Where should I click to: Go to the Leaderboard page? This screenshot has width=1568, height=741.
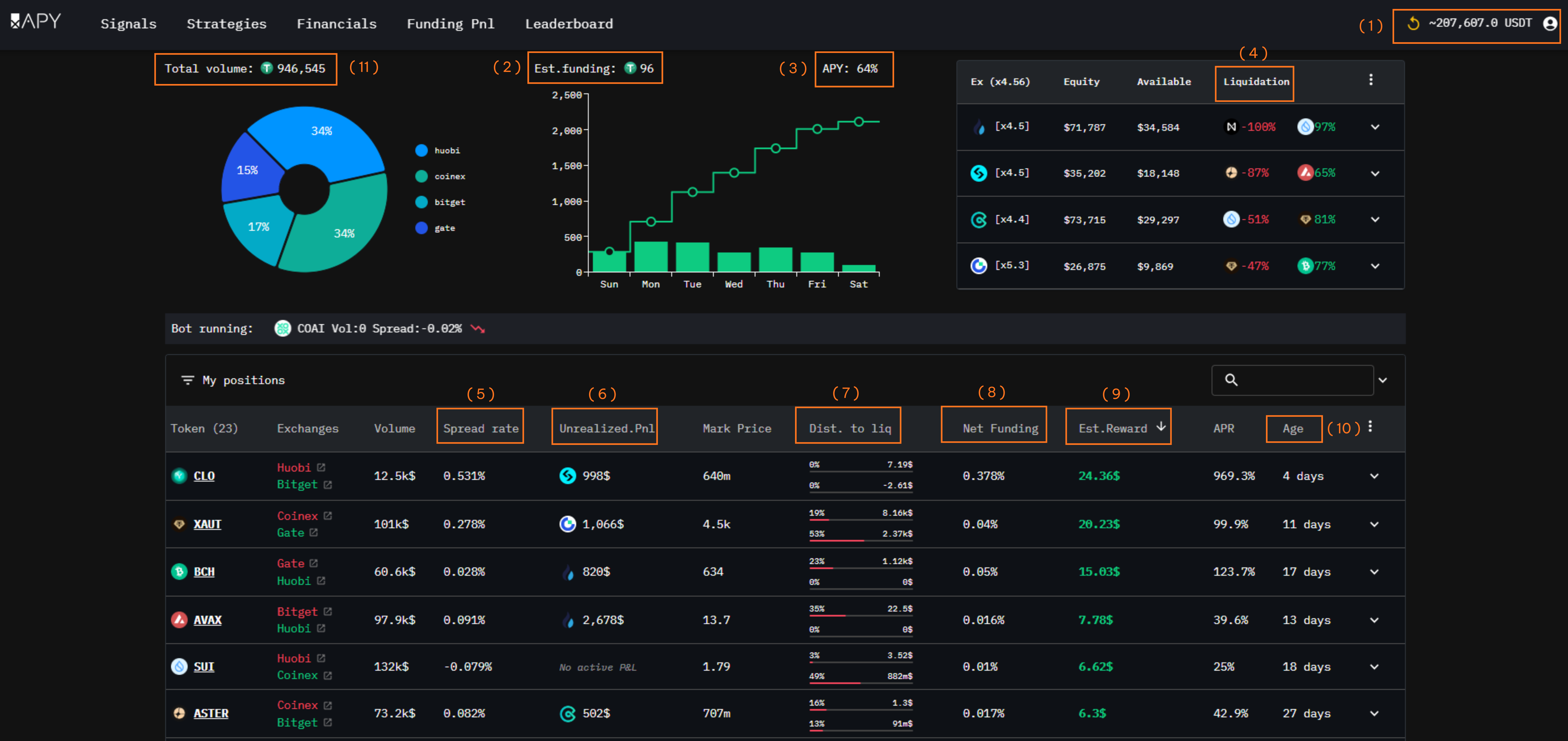coord(569,24)
